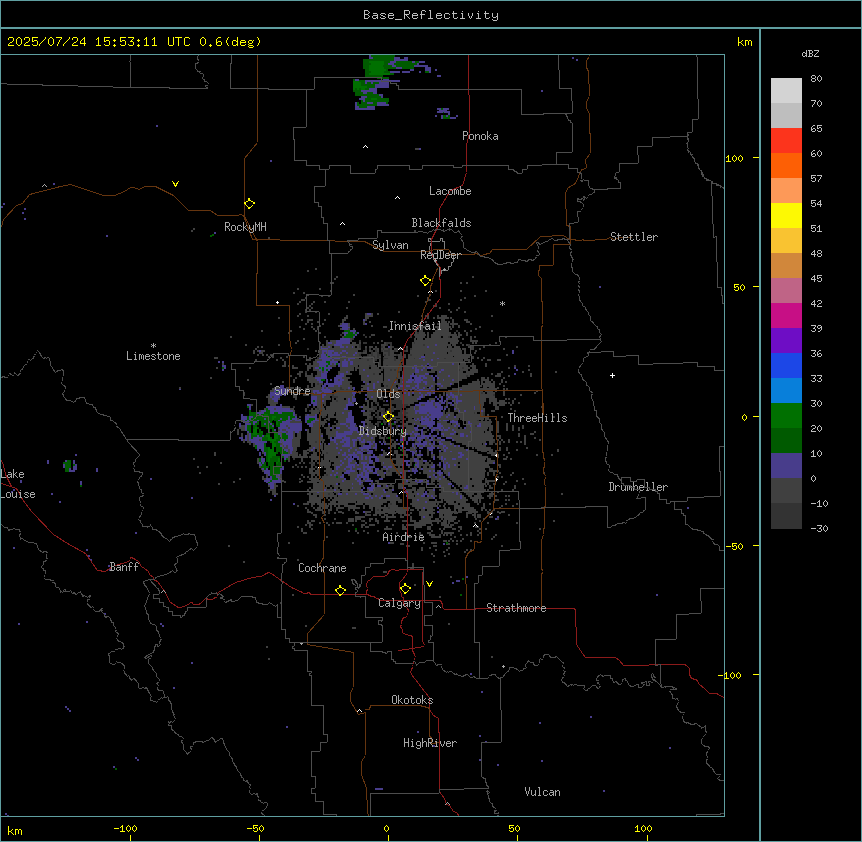Screen dimensions: 862x842
Task: Click the Olds town label
Action: point(388,394)
